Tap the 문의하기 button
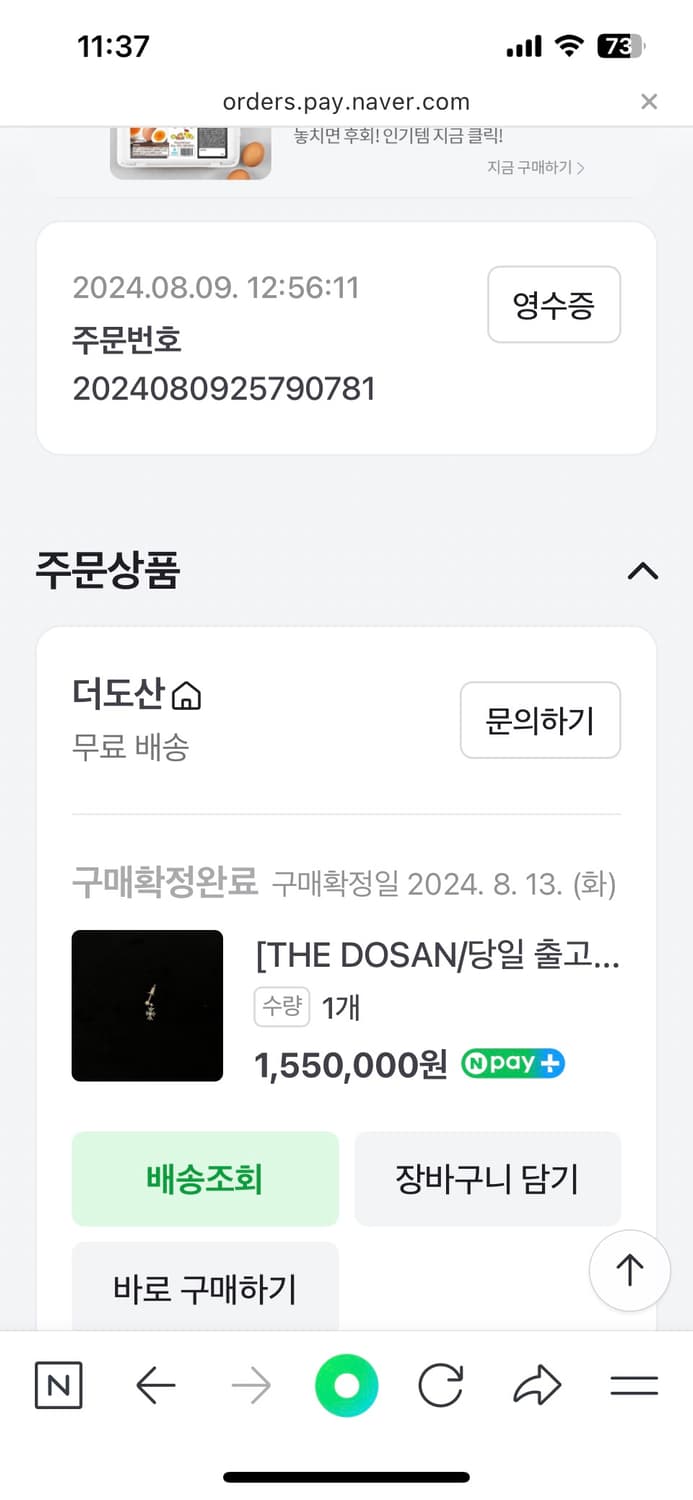The image size is (693, 1500). point(540,720)
